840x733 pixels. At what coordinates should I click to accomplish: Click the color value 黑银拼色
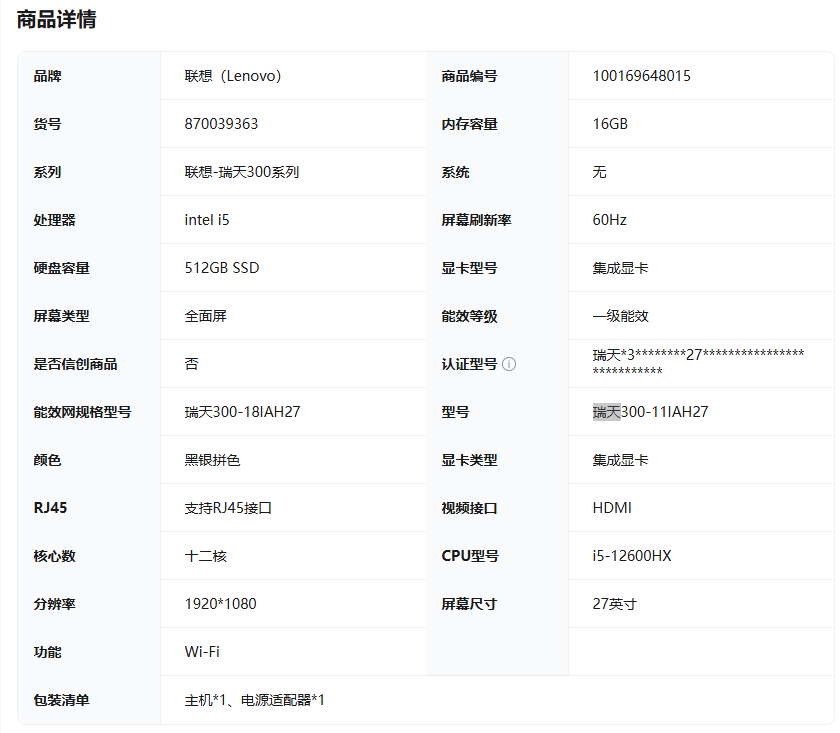(212, 460)
